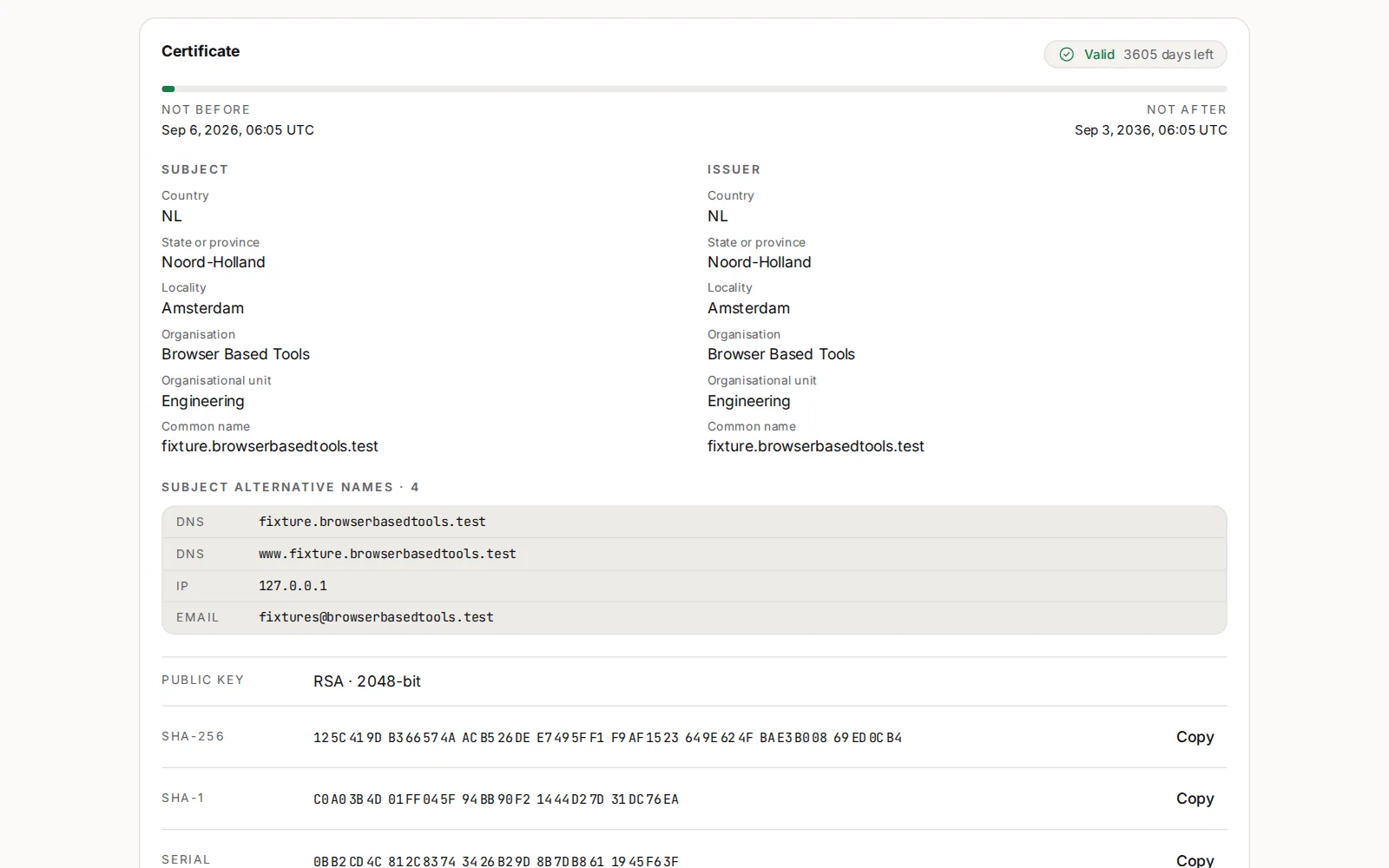Click the Certificate heading
Screen dimensions: 1389x868
click(x=201, y=51)
